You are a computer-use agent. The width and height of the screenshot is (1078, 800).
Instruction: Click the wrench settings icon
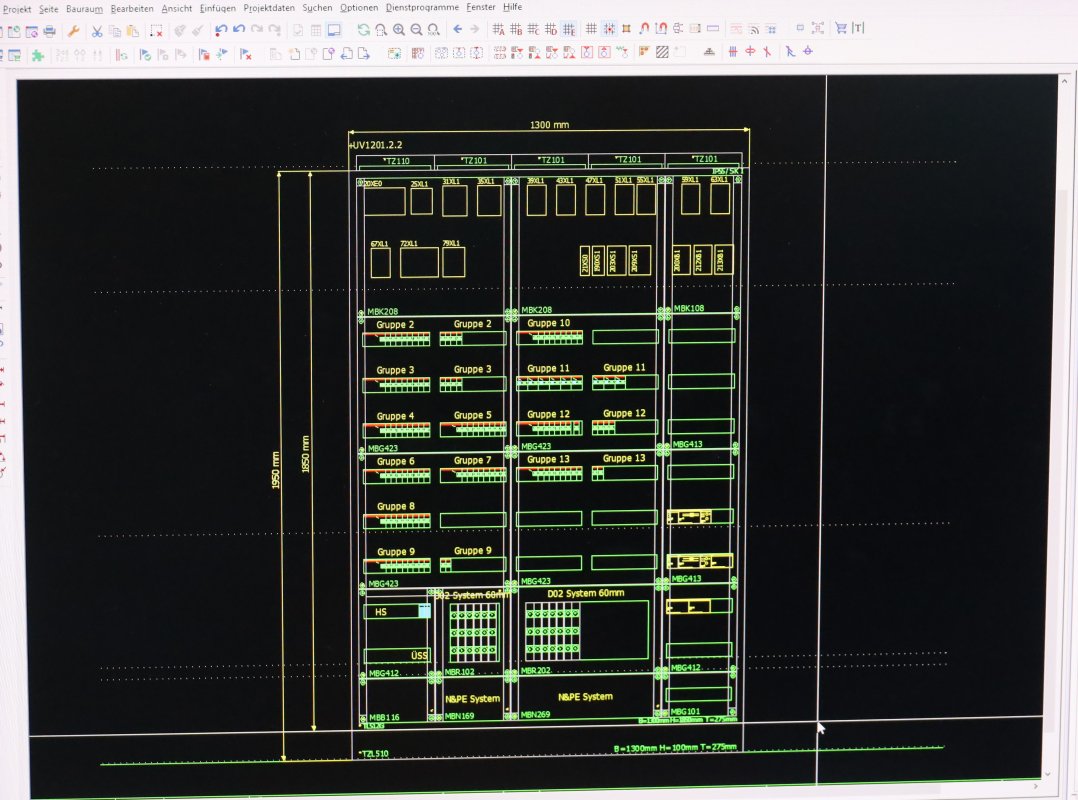(73, 31)
